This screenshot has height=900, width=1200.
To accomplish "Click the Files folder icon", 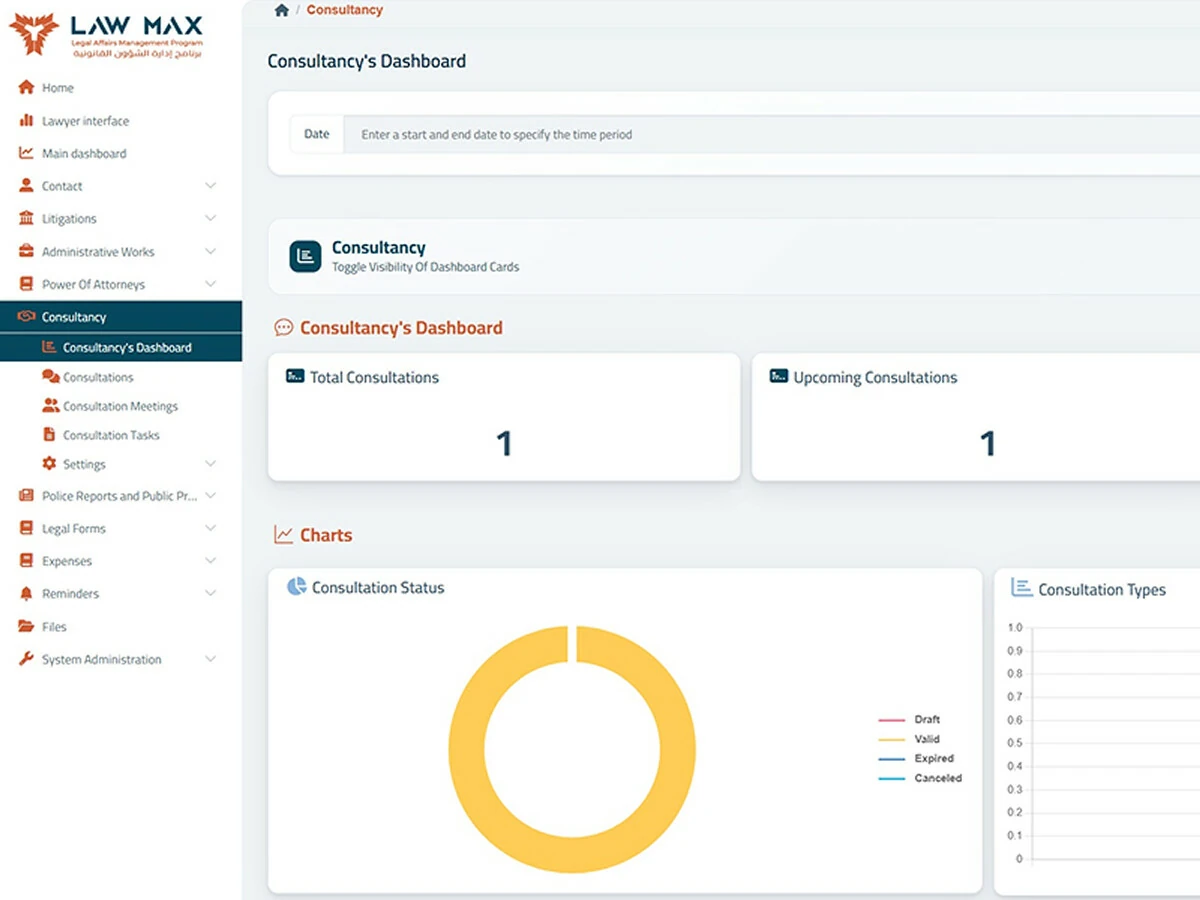I will click(x=26, y=627).
